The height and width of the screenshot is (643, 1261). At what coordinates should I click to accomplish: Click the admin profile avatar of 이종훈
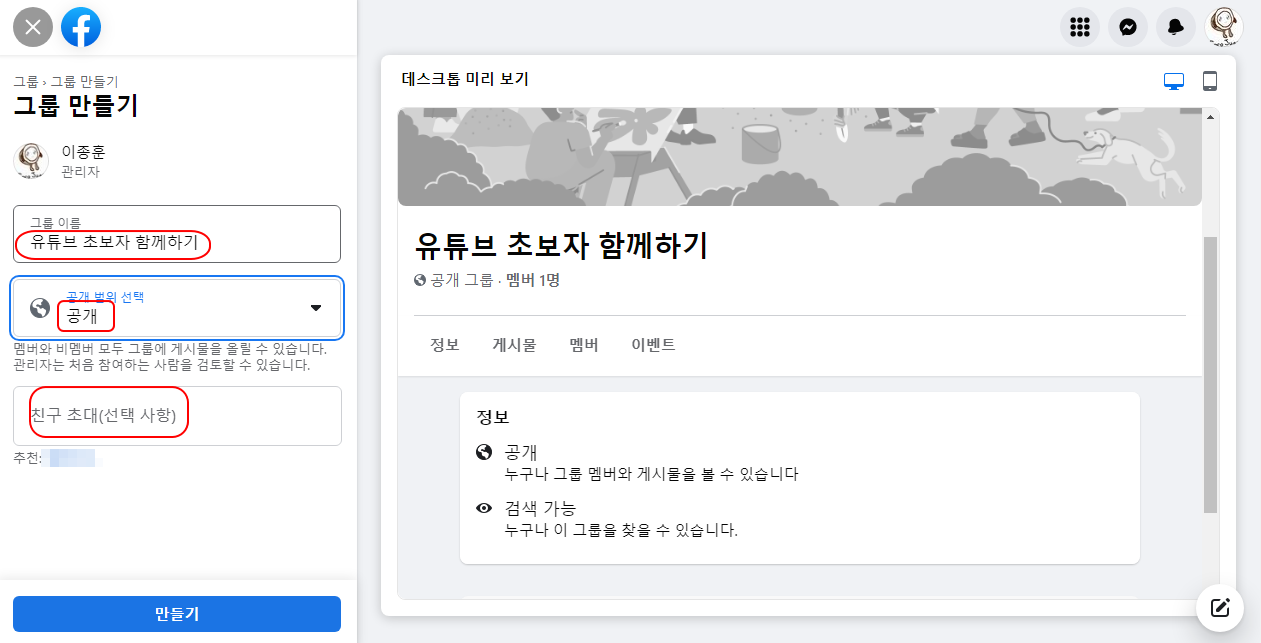click(x=31, y=161)
